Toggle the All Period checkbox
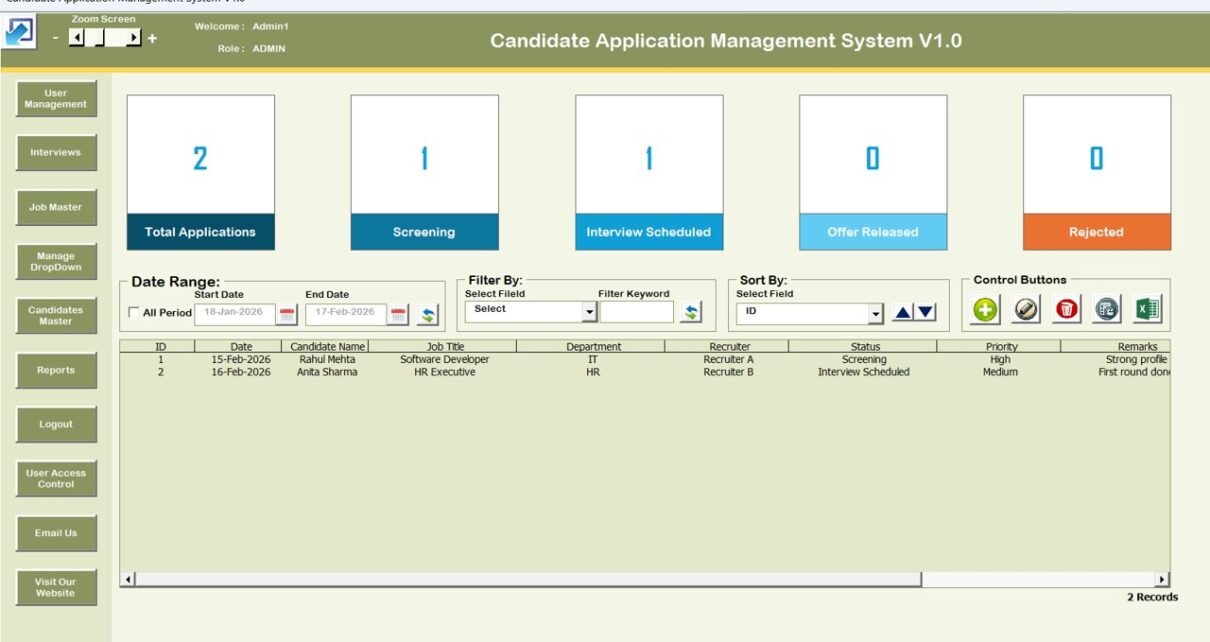1210x642 pixels. [x=135, y=313]
